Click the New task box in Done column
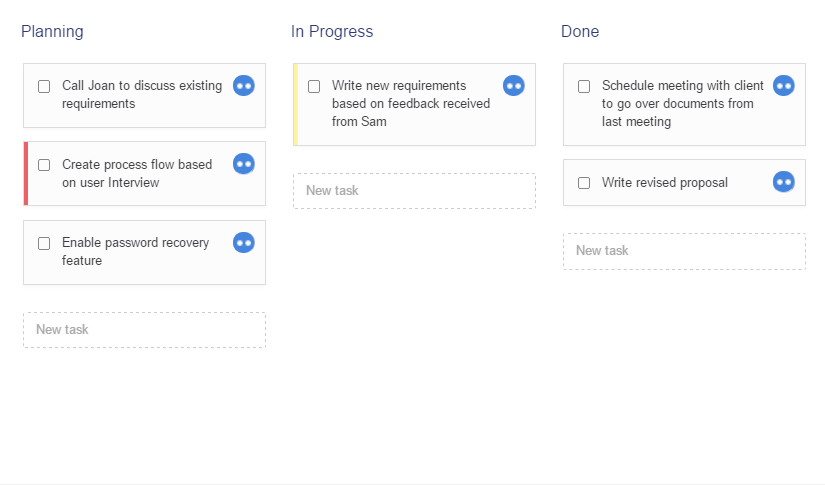 click(684, 251)
